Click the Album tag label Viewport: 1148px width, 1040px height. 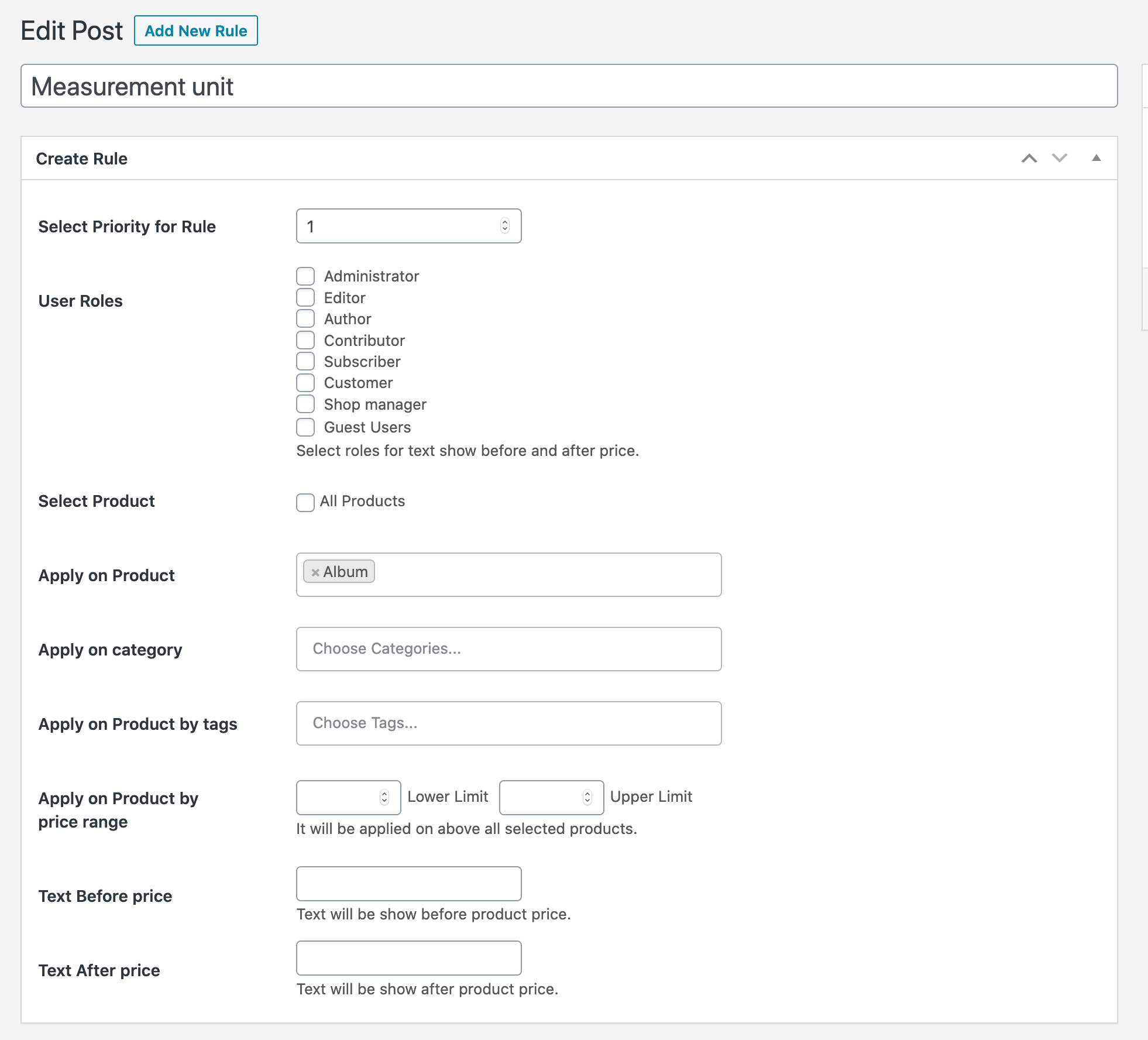[x=346, y=572]
